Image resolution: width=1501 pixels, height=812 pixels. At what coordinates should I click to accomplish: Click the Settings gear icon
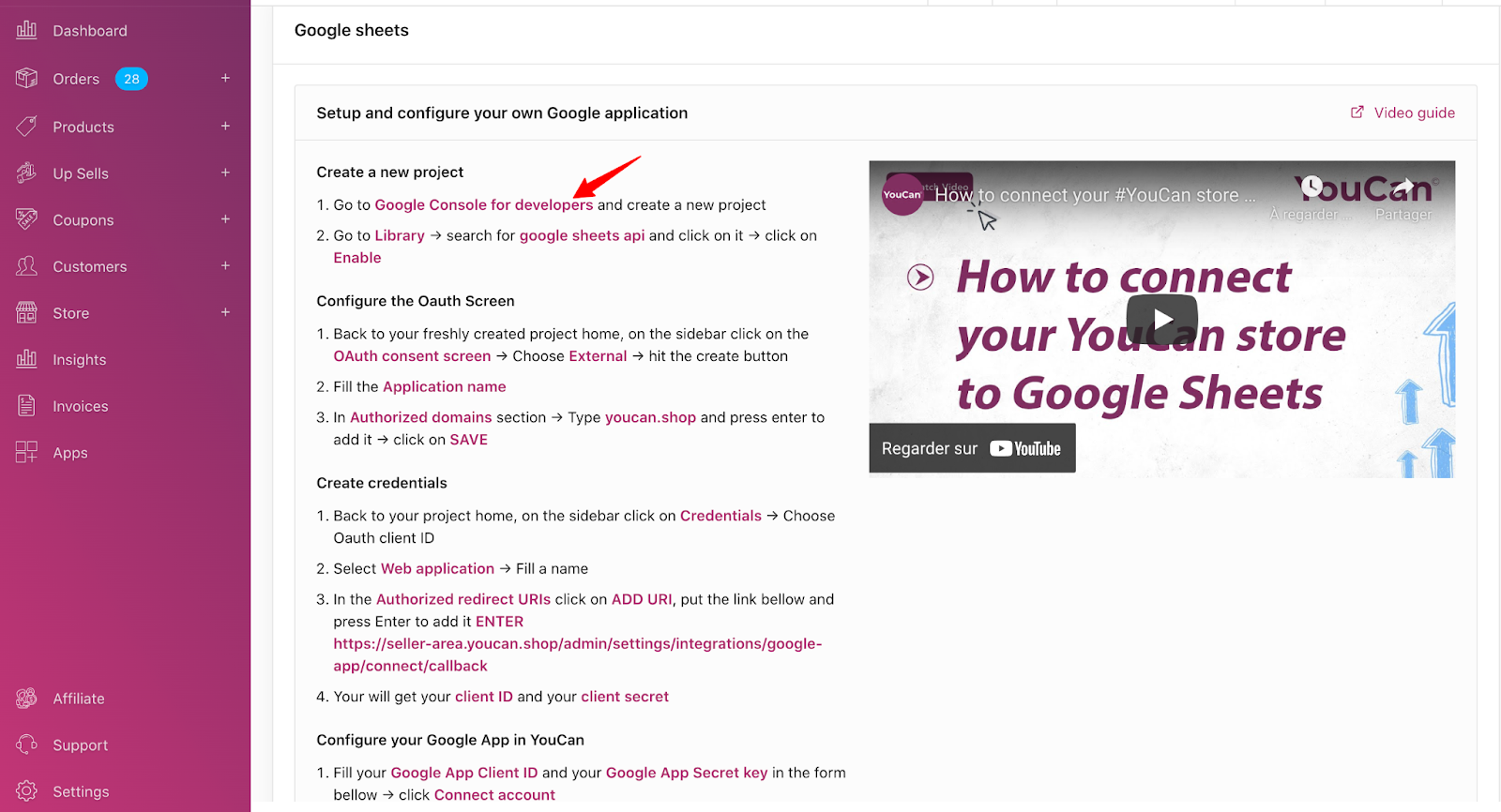(x=26, y=790)
